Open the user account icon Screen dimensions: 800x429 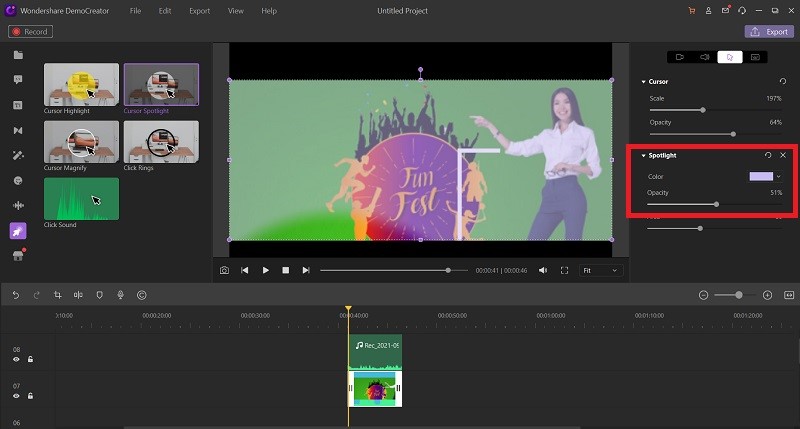[x=709, y=11]
